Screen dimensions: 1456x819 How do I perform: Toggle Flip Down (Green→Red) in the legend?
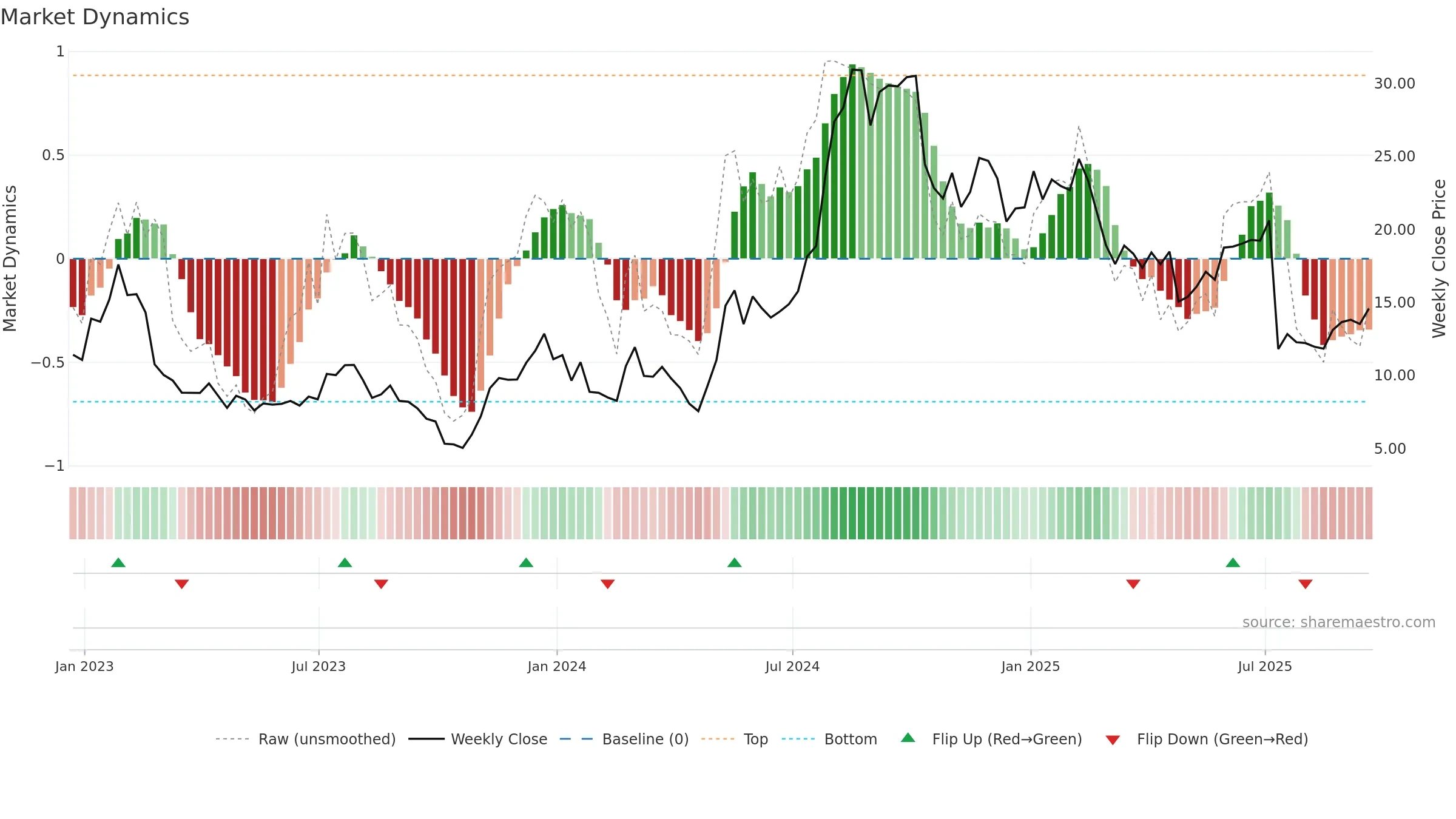(1206, 739)
